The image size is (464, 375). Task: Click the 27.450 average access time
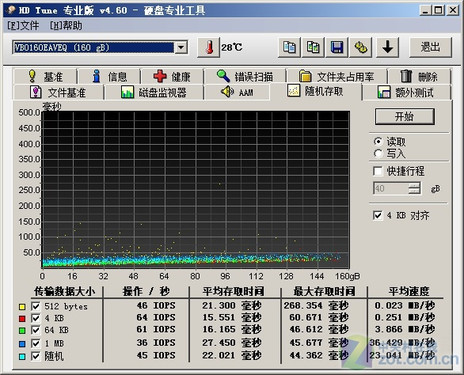(x=232, y=343)
